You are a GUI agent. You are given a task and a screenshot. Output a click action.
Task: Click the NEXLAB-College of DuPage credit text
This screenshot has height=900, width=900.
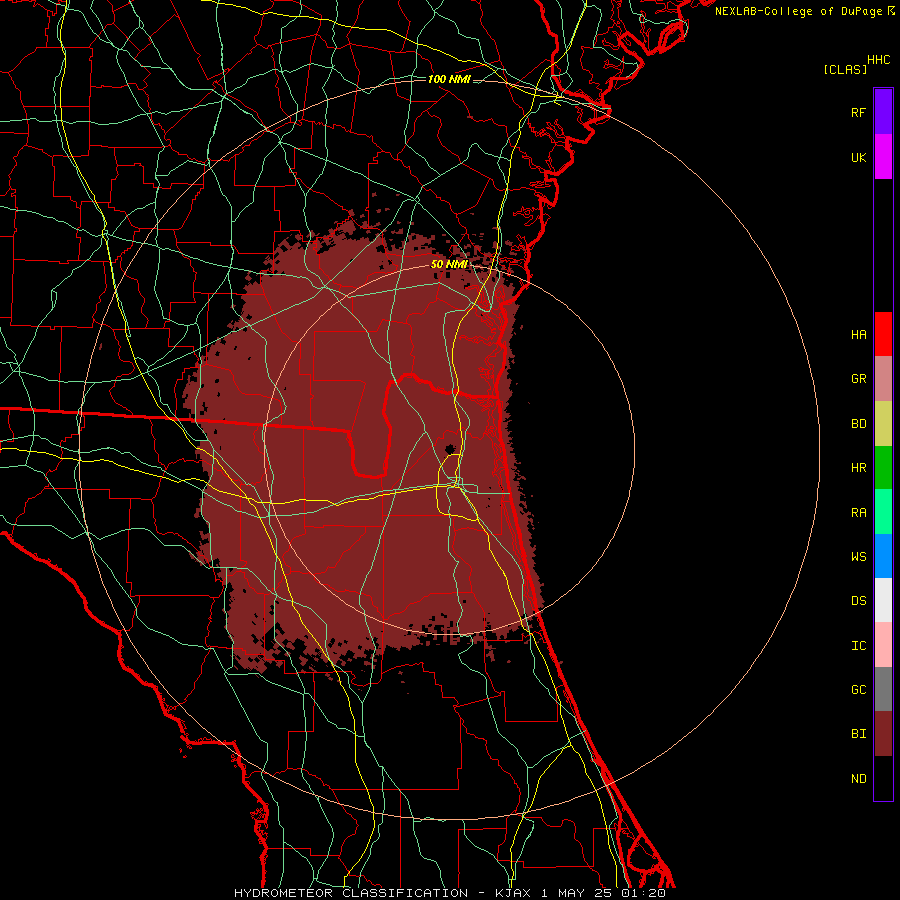805,11
